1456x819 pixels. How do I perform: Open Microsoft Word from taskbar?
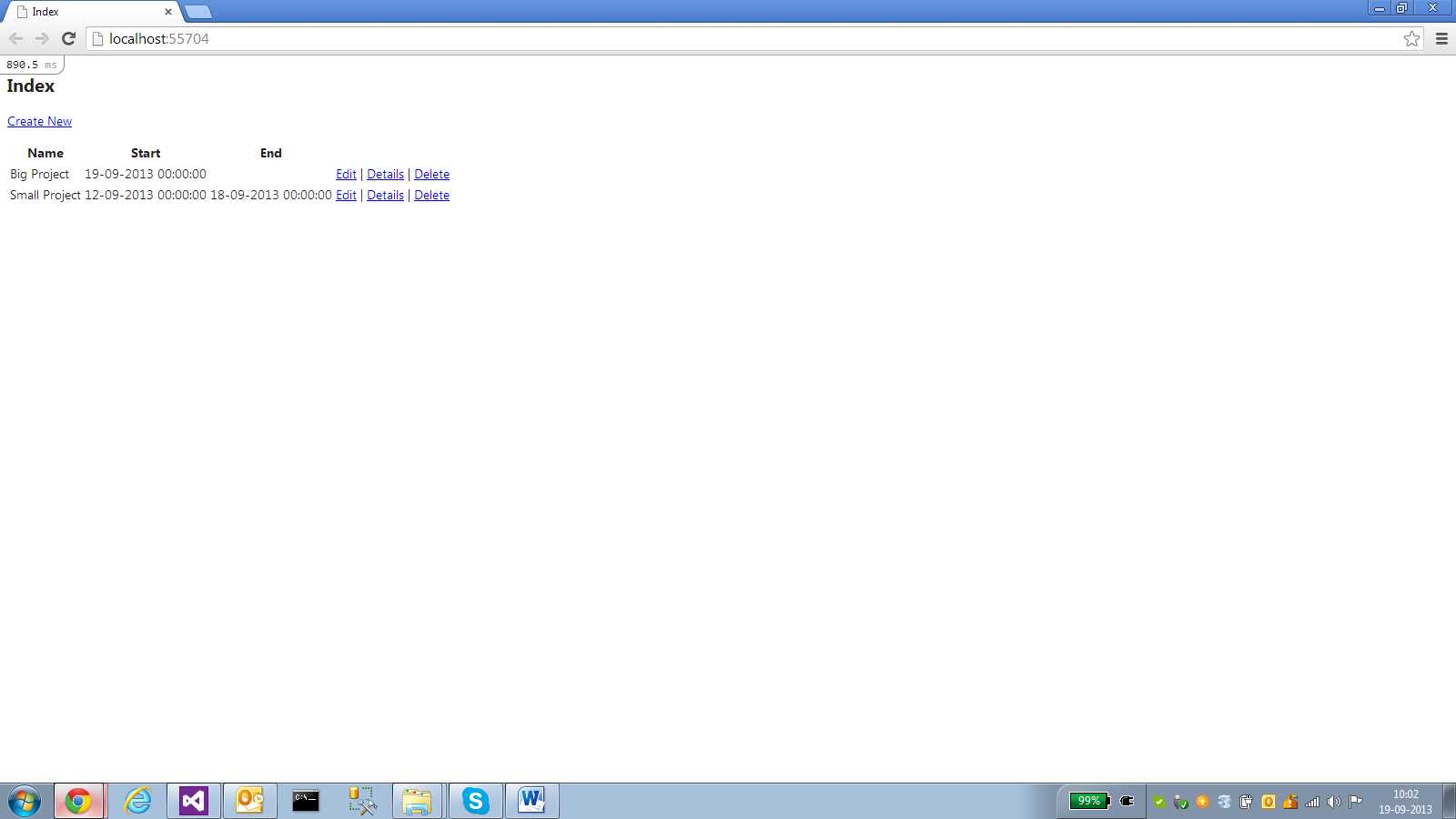point(531,801)
